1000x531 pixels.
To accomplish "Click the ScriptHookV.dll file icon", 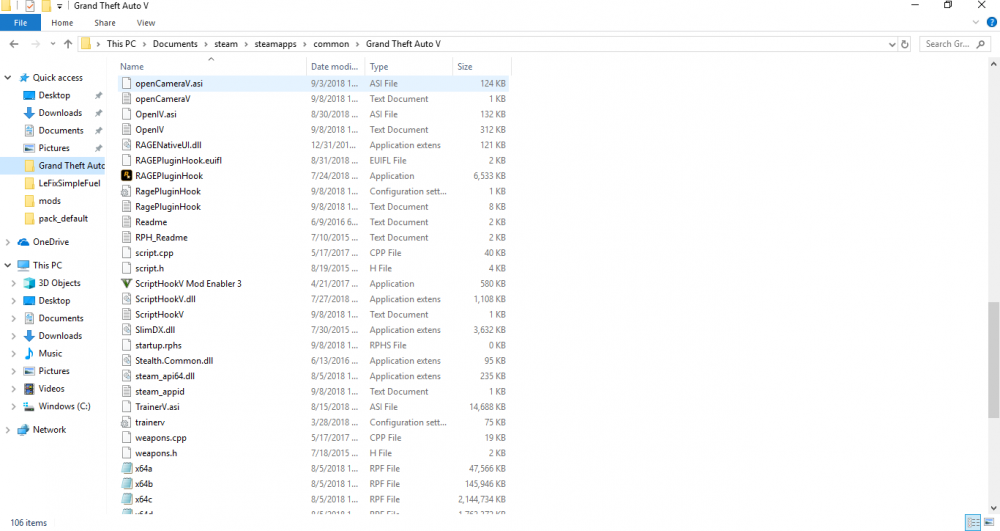I will (126, 299).
